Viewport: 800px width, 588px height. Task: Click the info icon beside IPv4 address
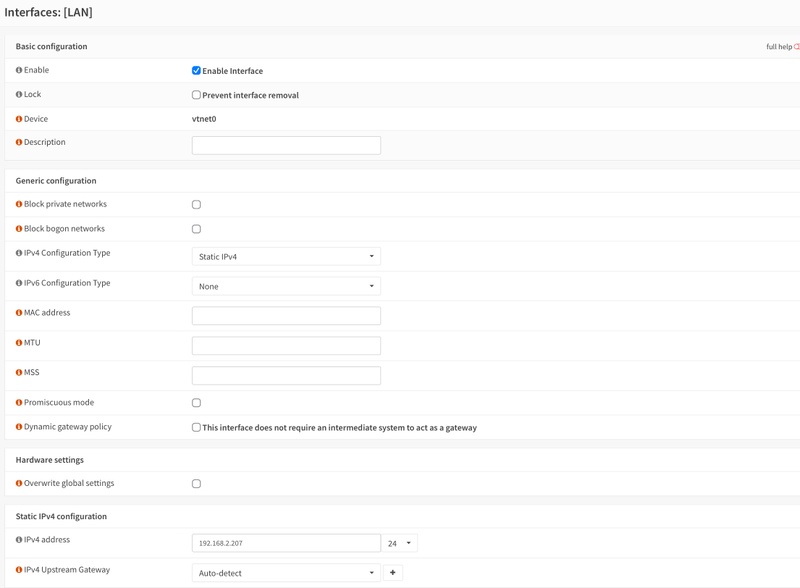19,540
